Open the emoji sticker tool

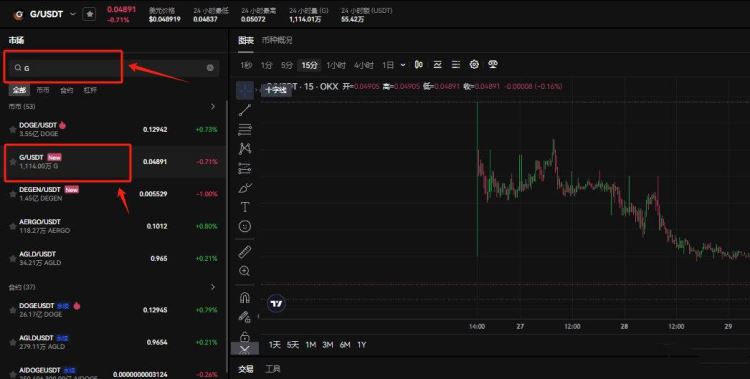[245, 226]
